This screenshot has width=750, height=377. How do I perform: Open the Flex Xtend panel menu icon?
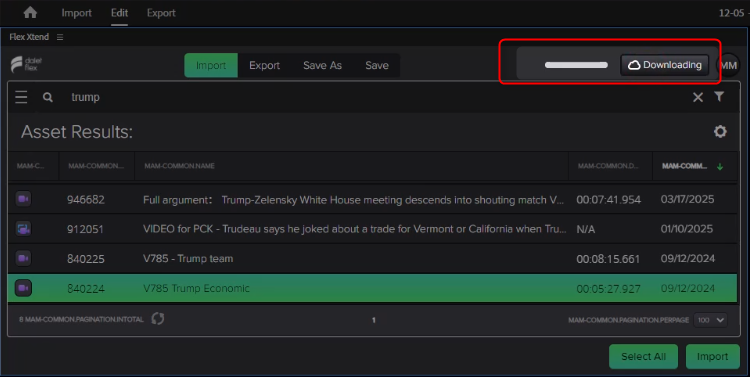[x=60, y=37]
